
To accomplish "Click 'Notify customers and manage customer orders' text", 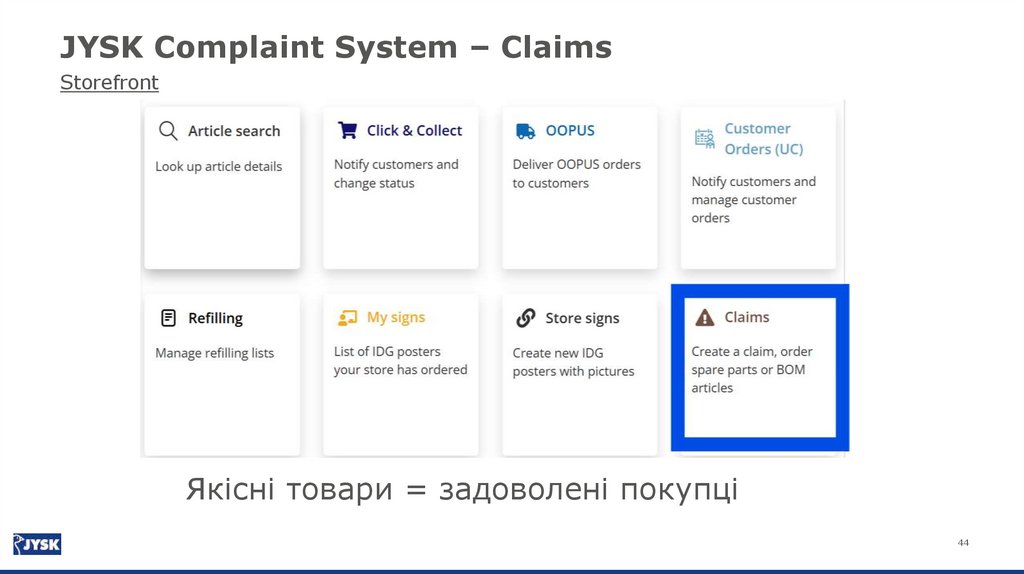I will pyautogui.click(x=754, y=200).
